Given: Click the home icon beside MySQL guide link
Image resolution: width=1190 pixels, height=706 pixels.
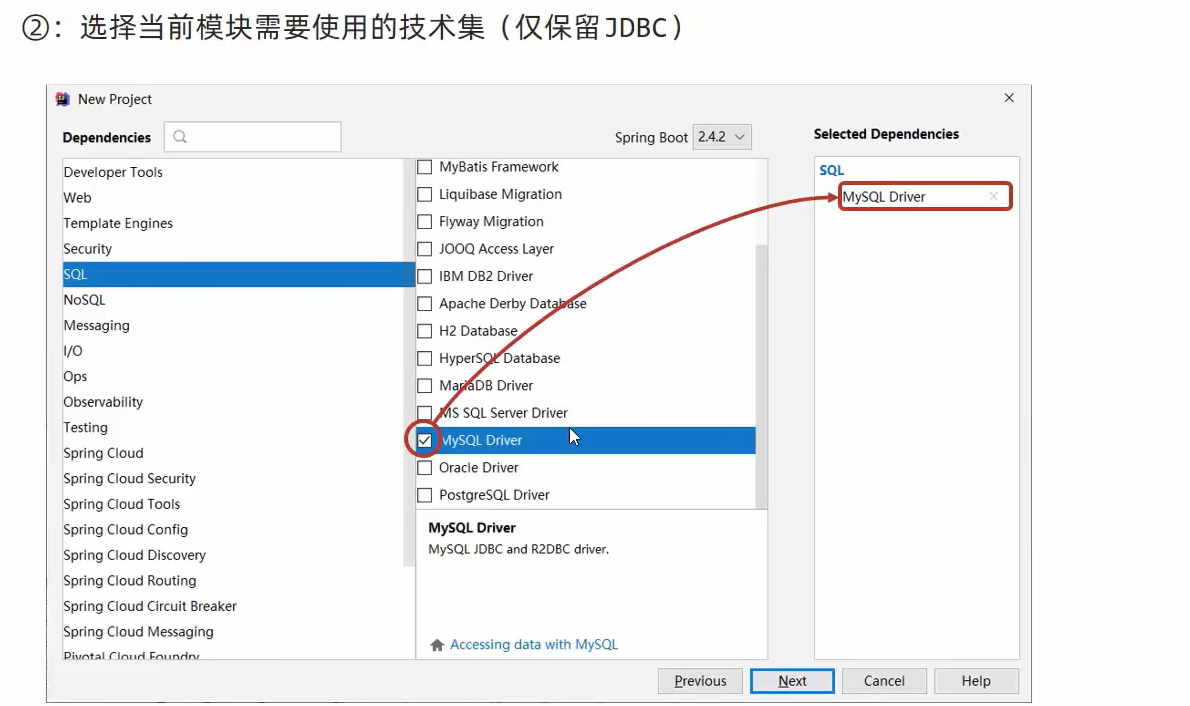Looking at the screenshot, I should (x=437, y=645).
